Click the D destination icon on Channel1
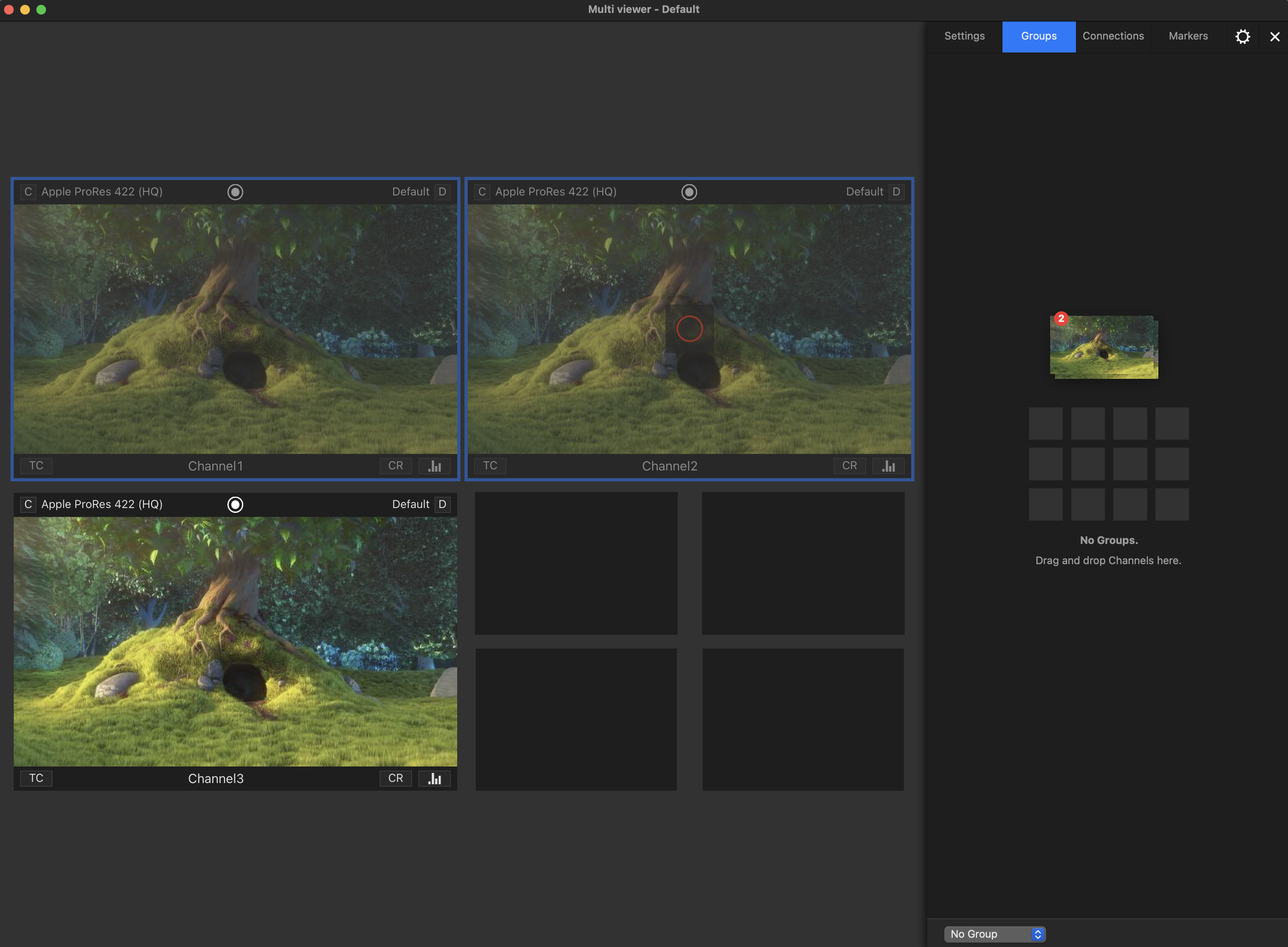 (x=443, y=191)
